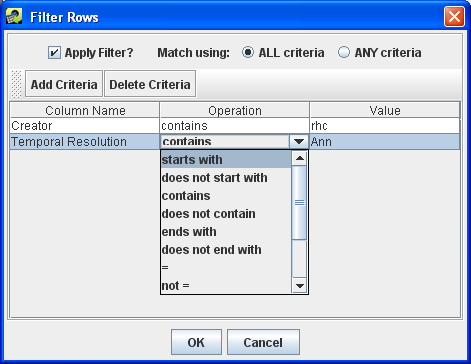The width and height of the screenshot is (471, 364).
Task: Click the Column Name header
Action: click(x=85, y=110)
